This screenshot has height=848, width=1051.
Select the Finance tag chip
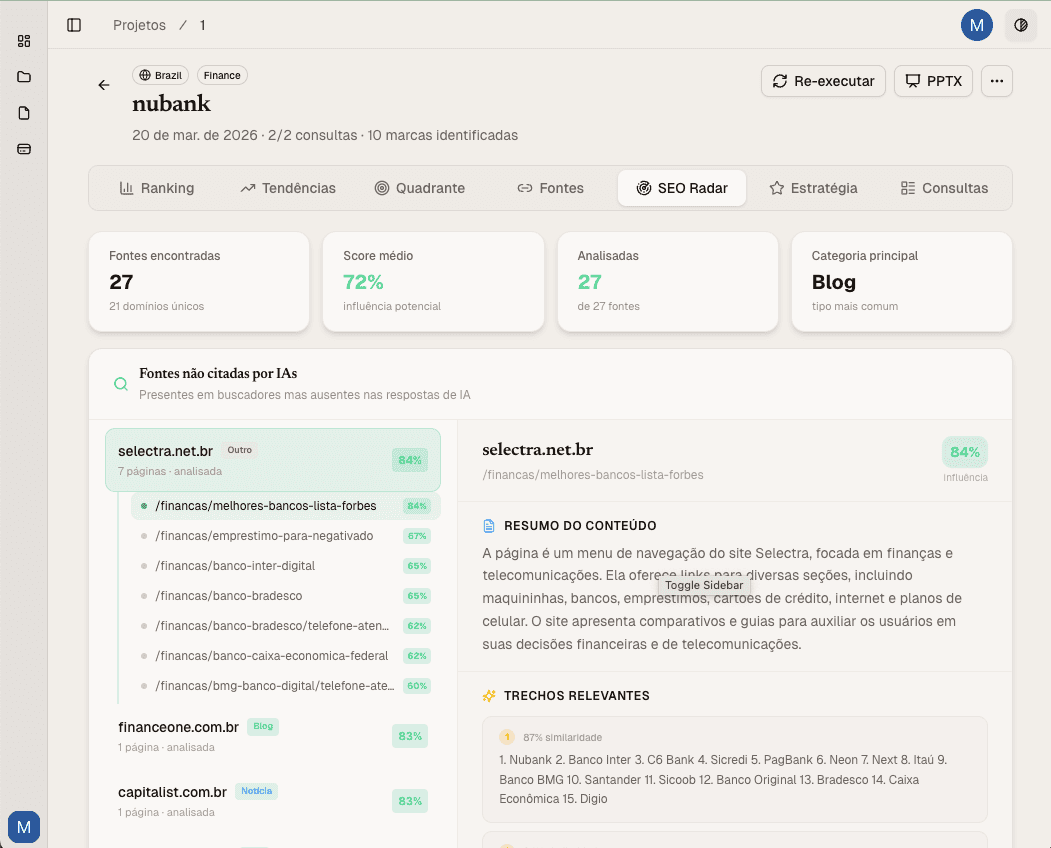(222, 75)
